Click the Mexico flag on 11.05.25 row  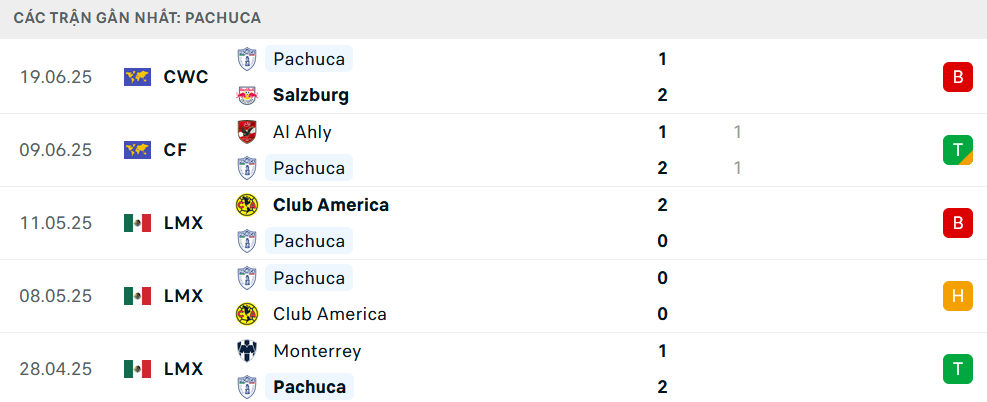pyautogui.click(x=137, y=223)
